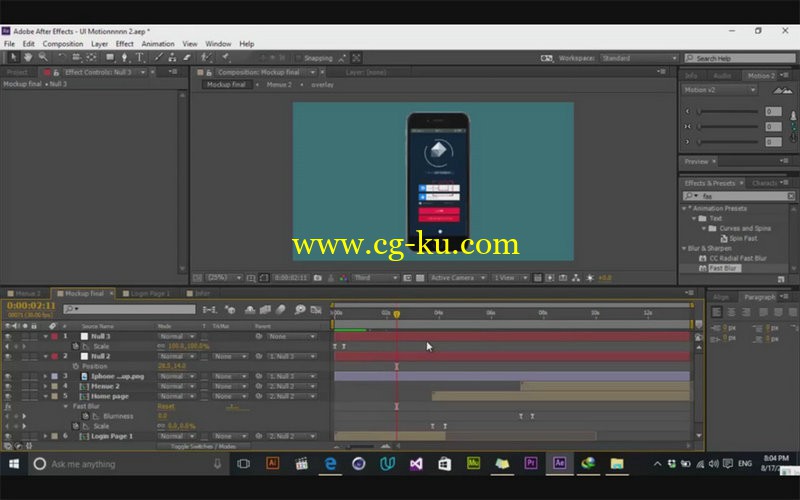Screen dimensions: 800x500
Task: Open the Effect menu
Action: tap(124, 44)
